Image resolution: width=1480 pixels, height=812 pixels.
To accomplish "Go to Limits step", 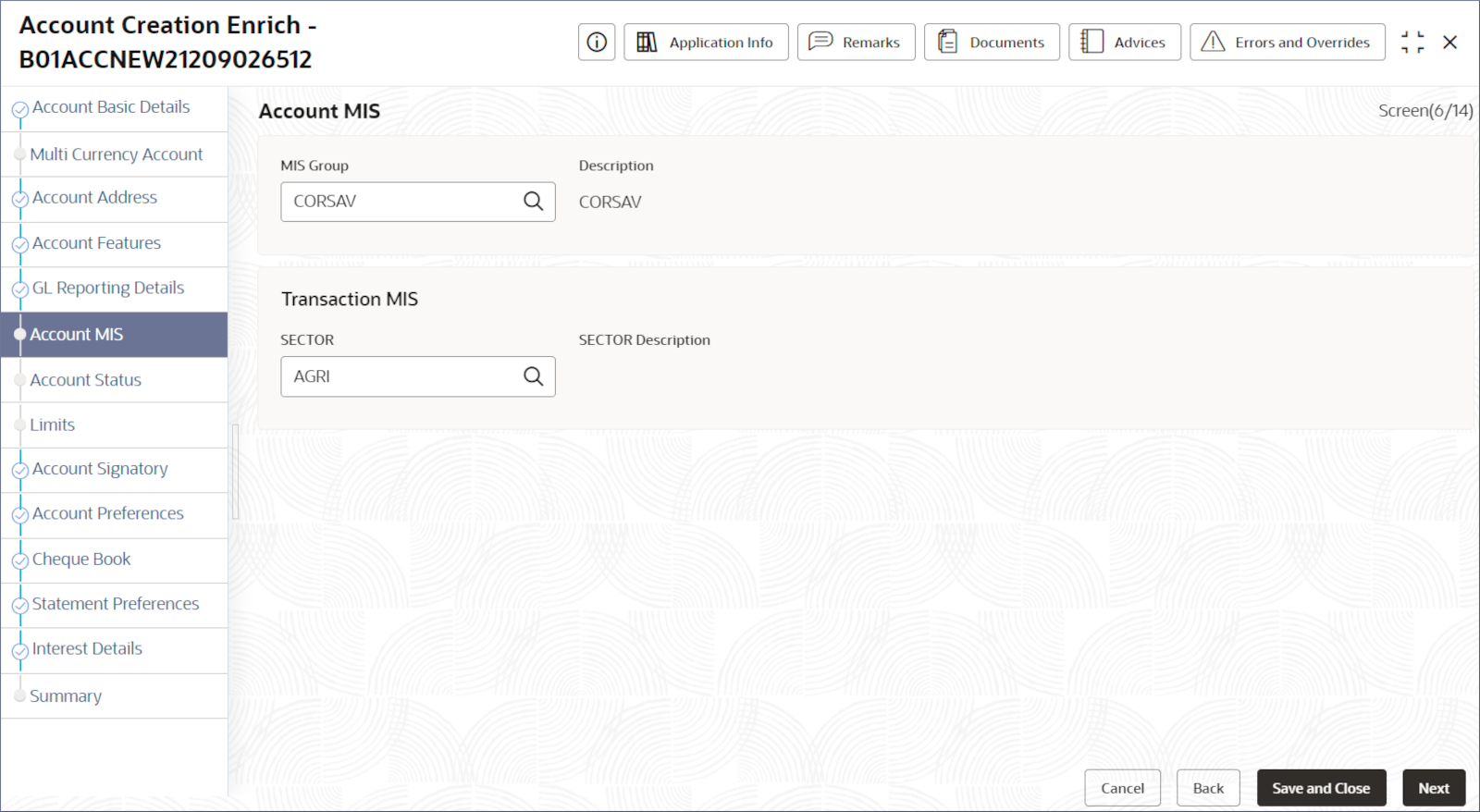I will click(x=114, y=425).
